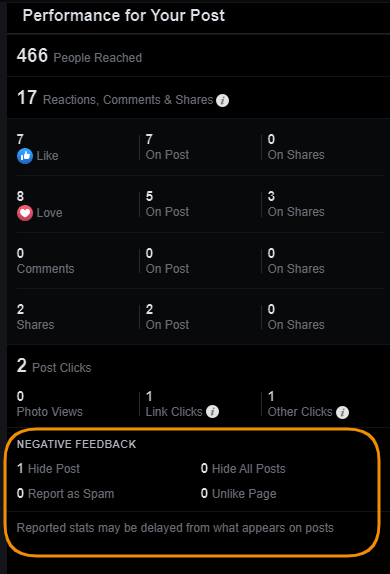Click the Hide Post negative feedback count
This screenshot has height=574, width=390.
point(48,469)
